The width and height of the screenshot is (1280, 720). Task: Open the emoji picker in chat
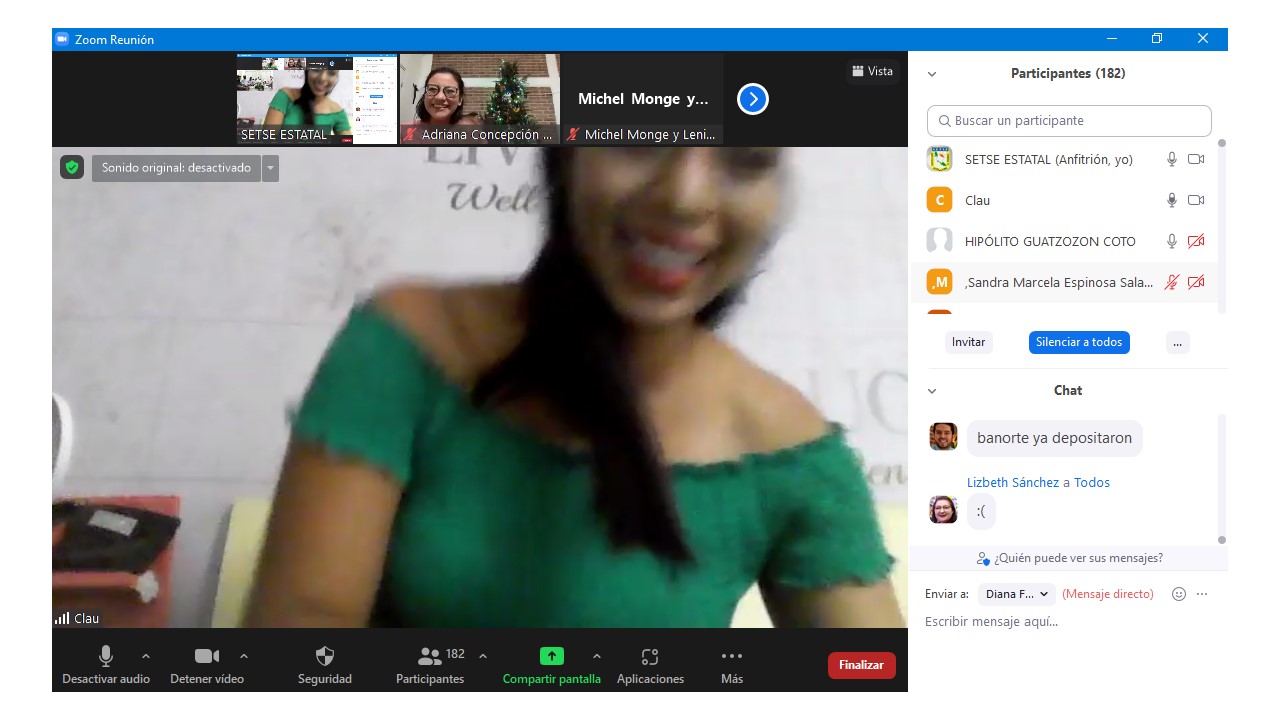1179,594
